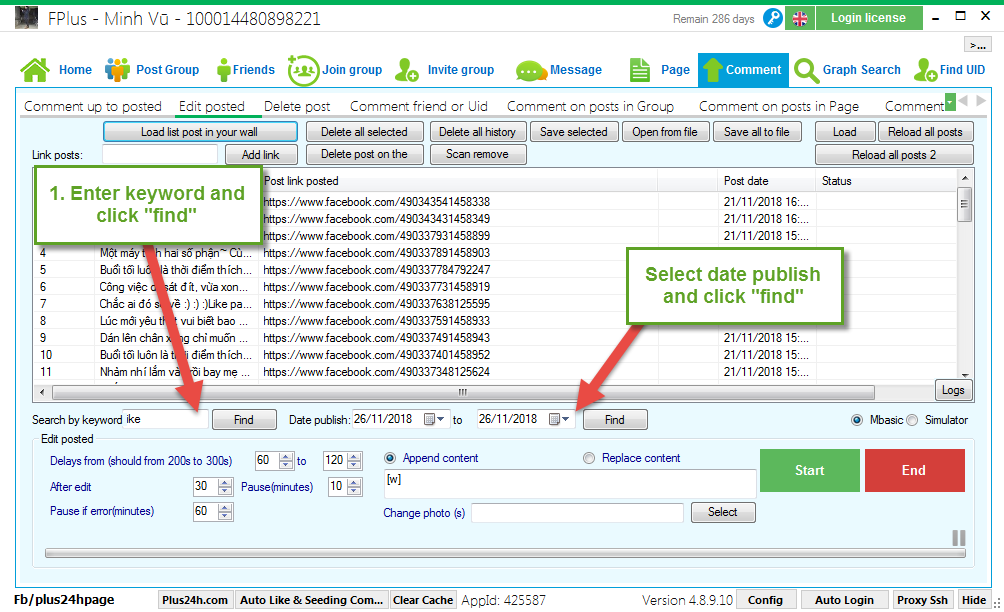The width and height of the screenshot is (1004, 612).
Task: Click the Link posts input field
Action: pos(160,154)
